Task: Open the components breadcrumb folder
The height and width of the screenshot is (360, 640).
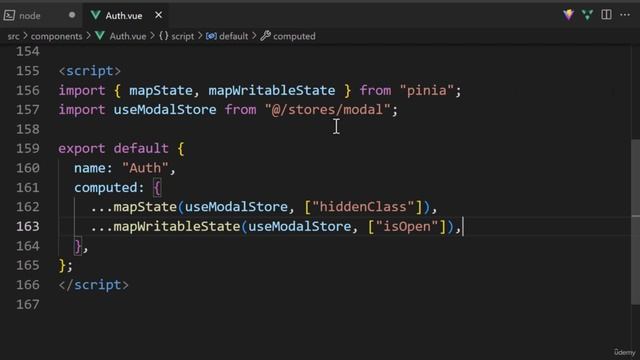Action: (56, 36)
